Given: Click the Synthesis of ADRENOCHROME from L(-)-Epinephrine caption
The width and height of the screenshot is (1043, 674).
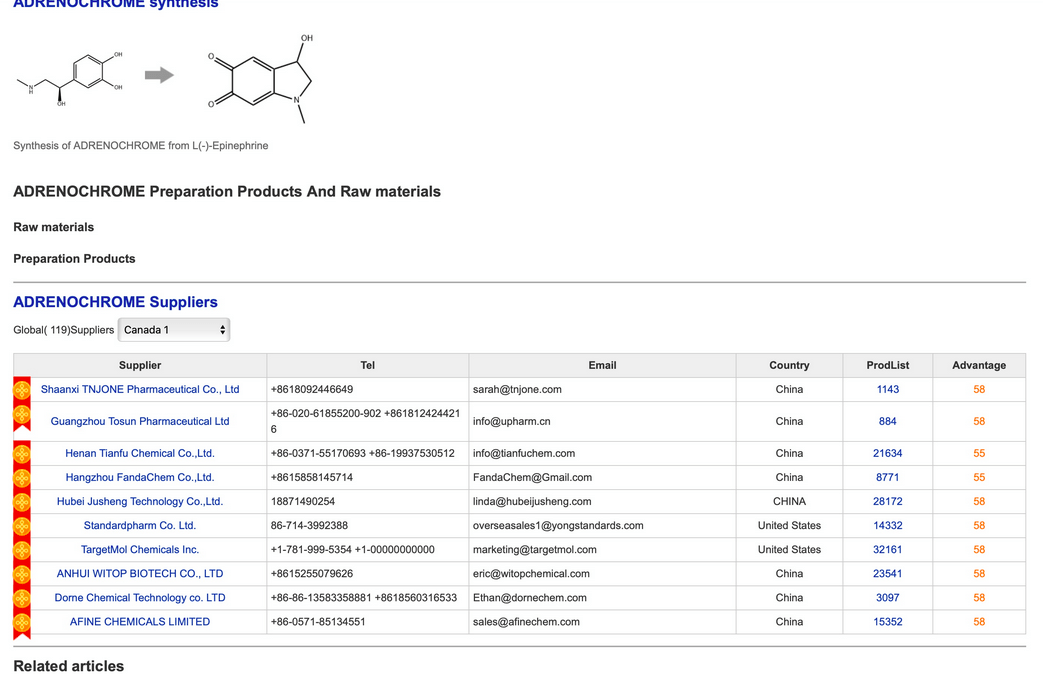Looking at the screenshot, I should (140, 145).
